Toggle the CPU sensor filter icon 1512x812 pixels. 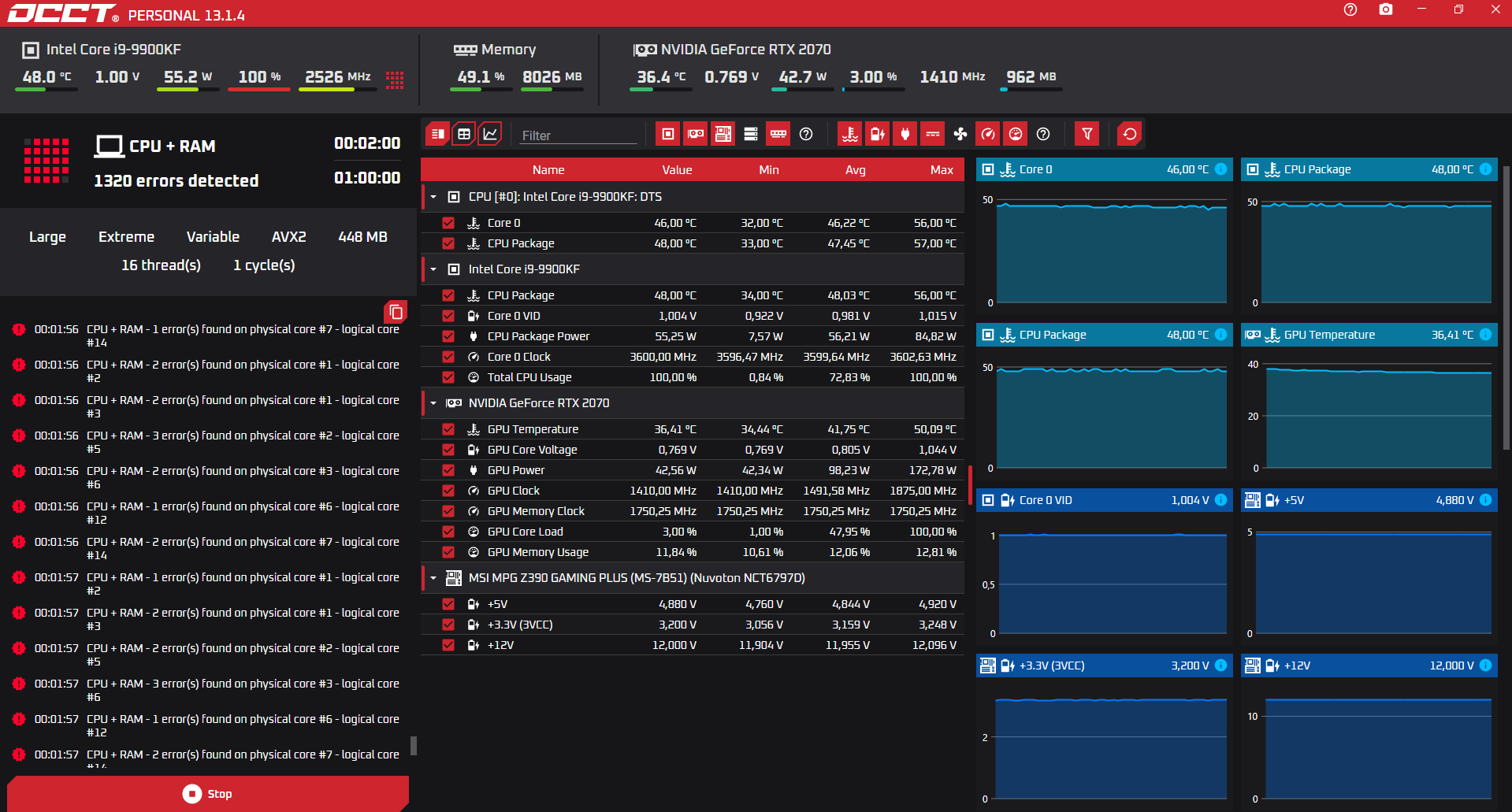click(668, 134)
